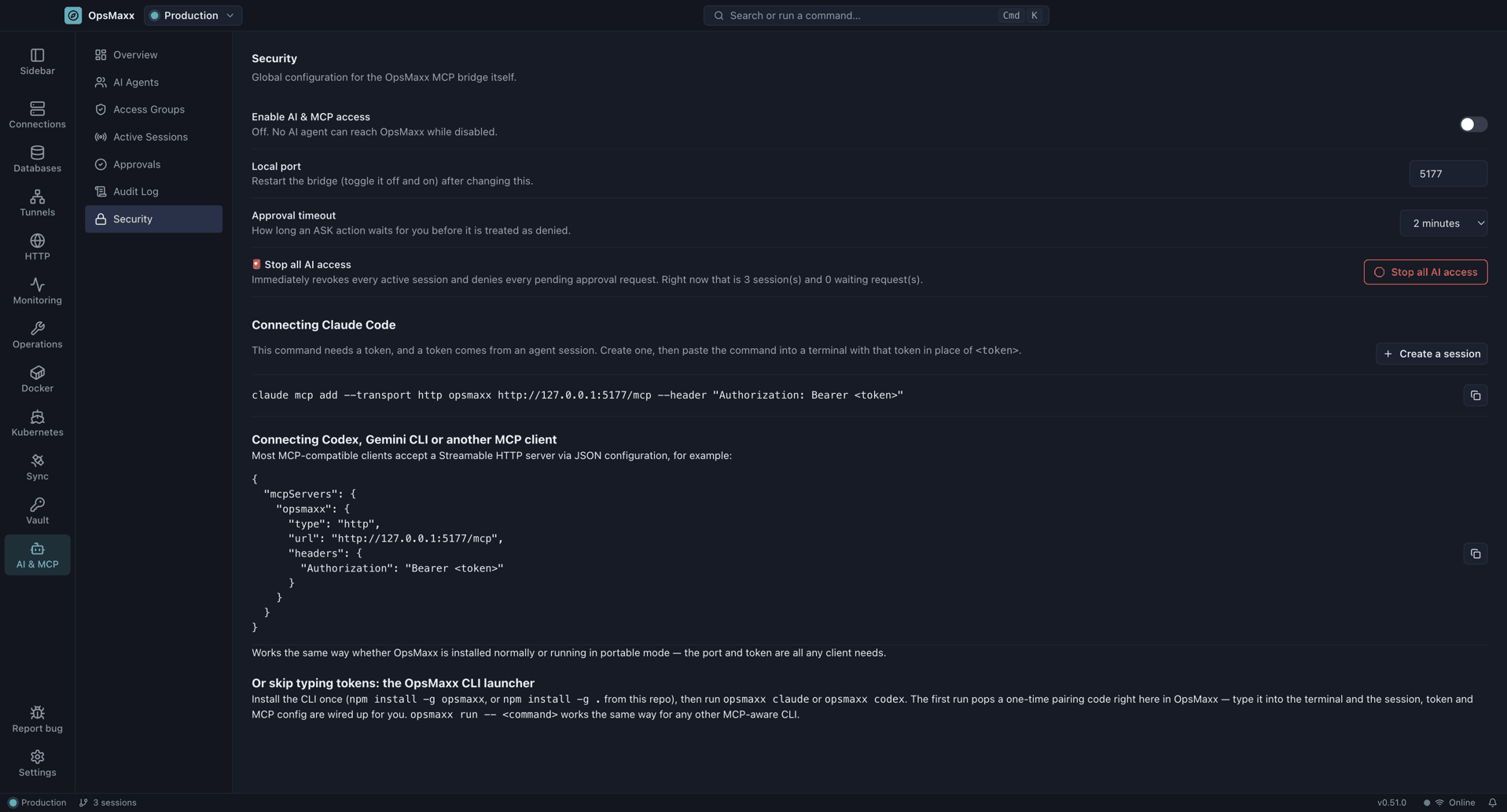Click the "url" line in the JSON
1507x812 pixels.
coord(395,538)
